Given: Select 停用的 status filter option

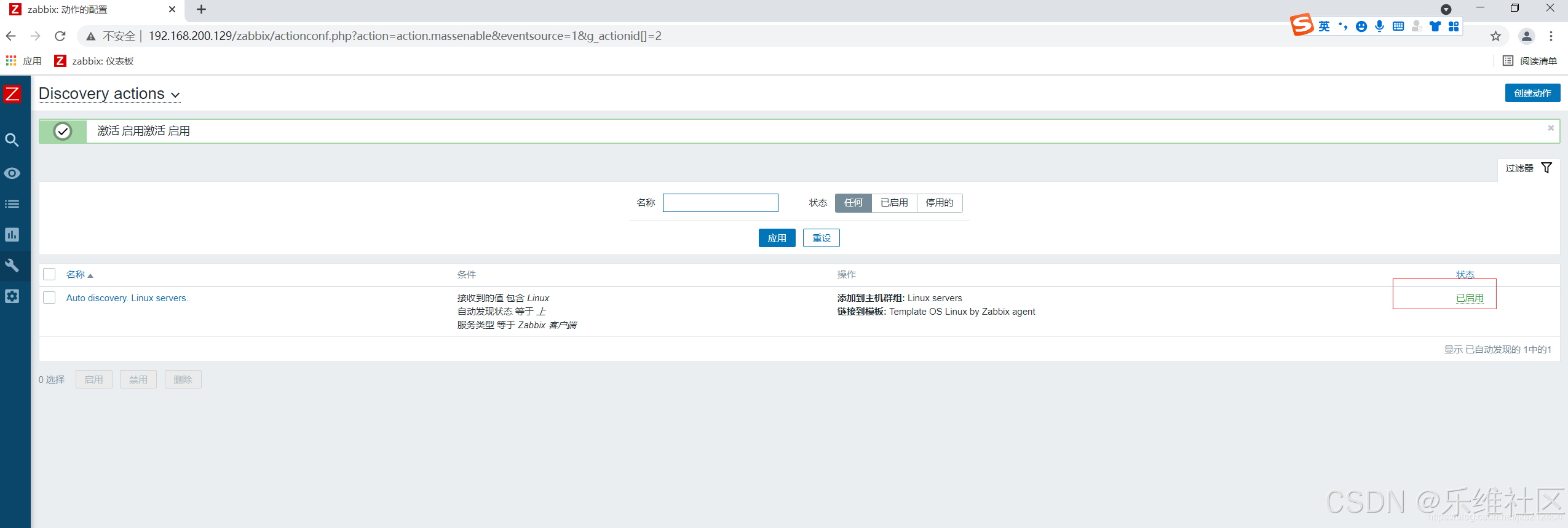Looking at the screenshot, I should (x=940, y=203).
